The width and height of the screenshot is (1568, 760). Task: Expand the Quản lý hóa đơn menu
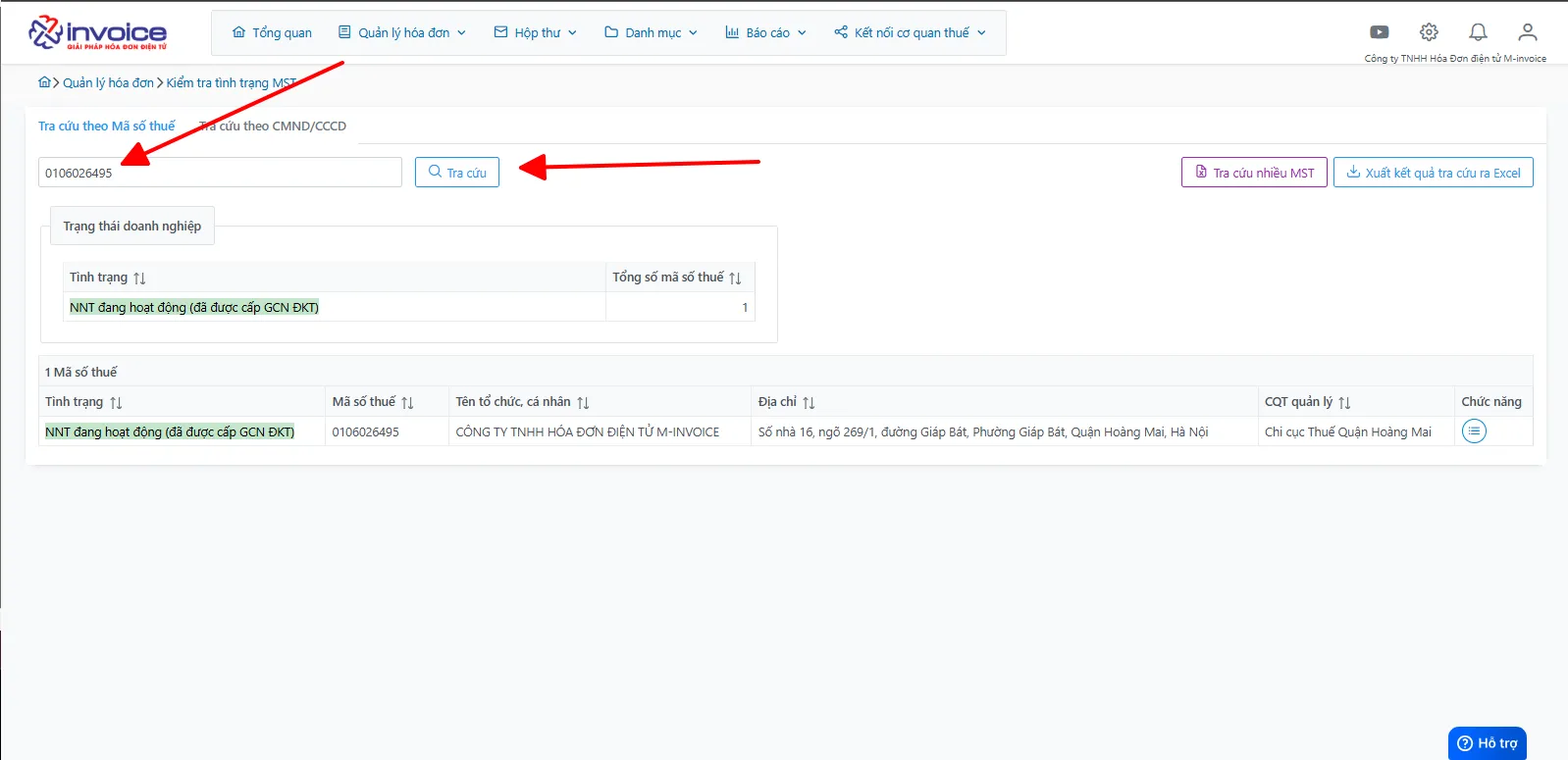[402, 32]
